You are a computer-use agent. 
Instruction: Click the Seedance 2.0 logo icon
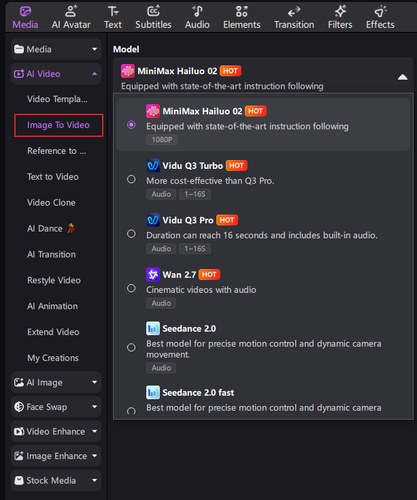[x=153, y=328]
